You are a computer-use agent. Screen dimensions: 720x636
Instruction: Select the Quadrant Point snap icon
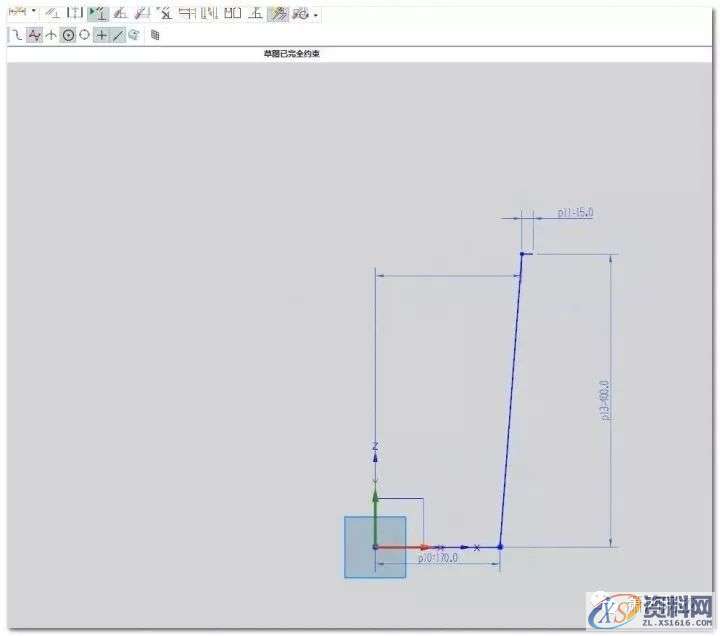coord(84,35)
